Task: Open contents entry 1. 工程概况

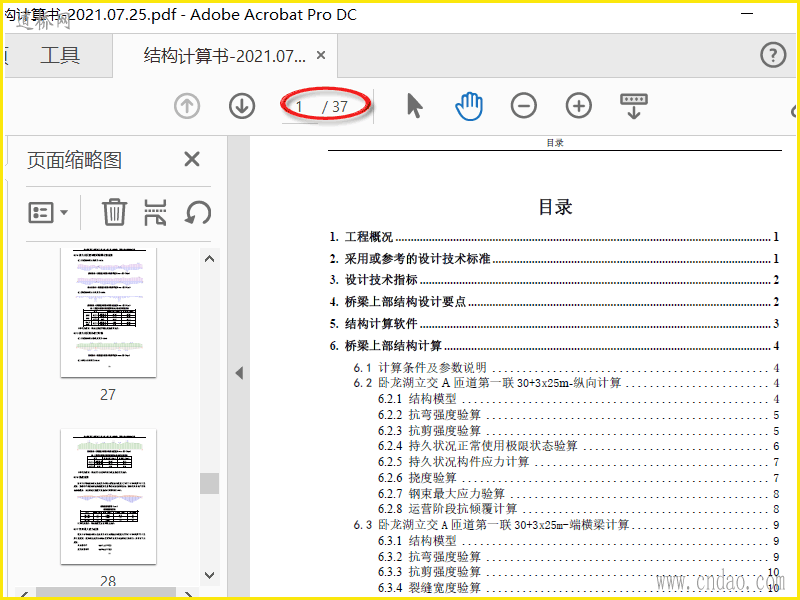Action: click(x=554, y=237)
